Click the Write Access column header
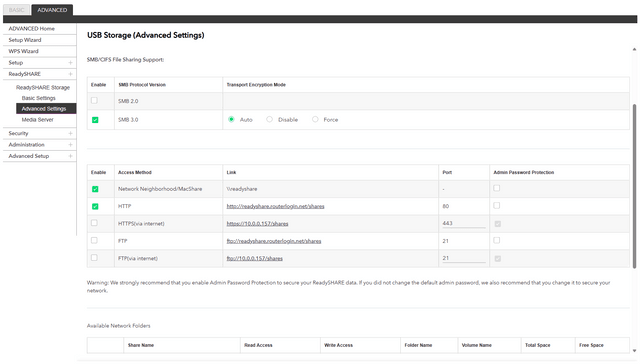 coord(338,345)
